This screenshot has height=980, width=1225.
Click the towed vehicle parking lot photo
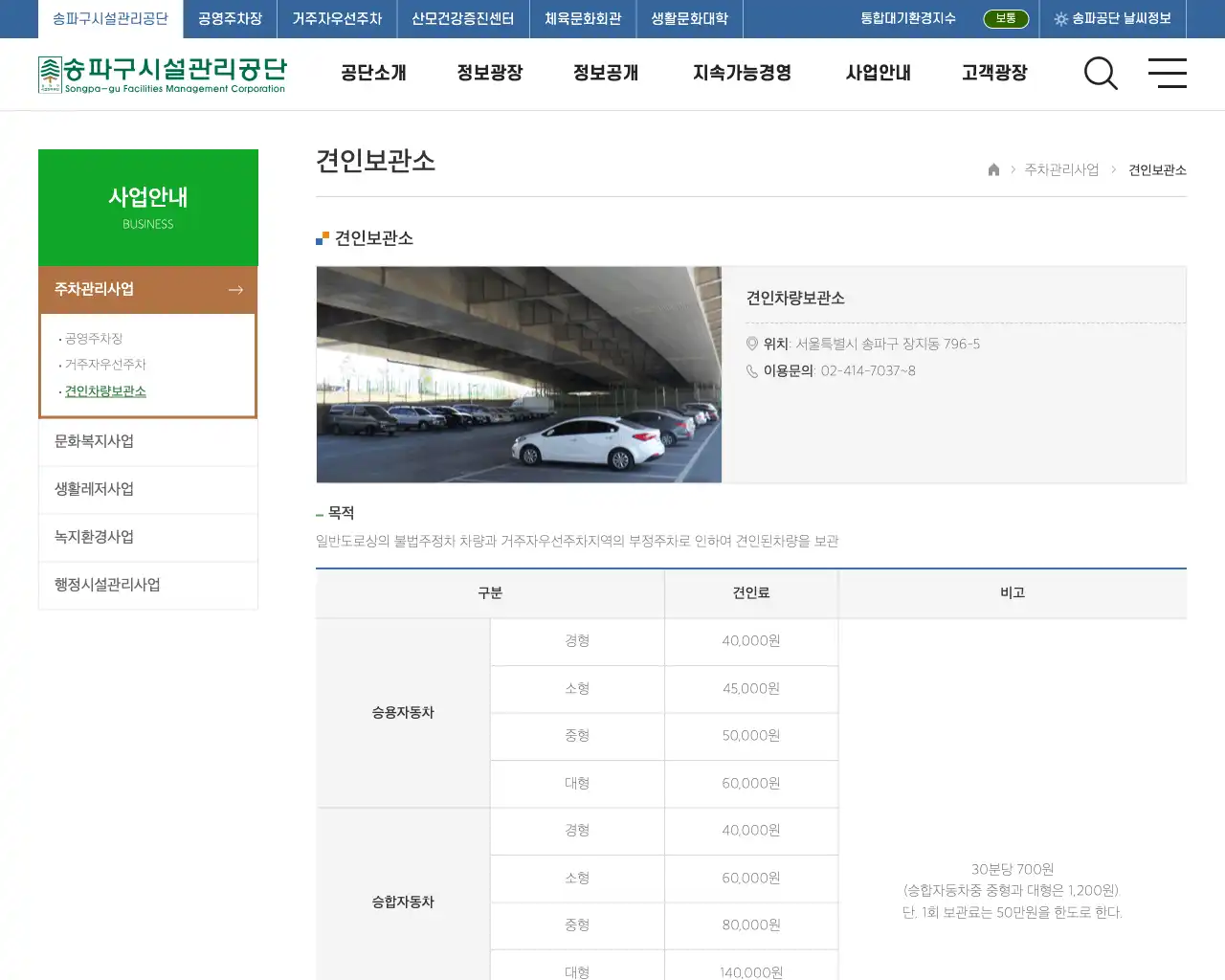point(519,374)
